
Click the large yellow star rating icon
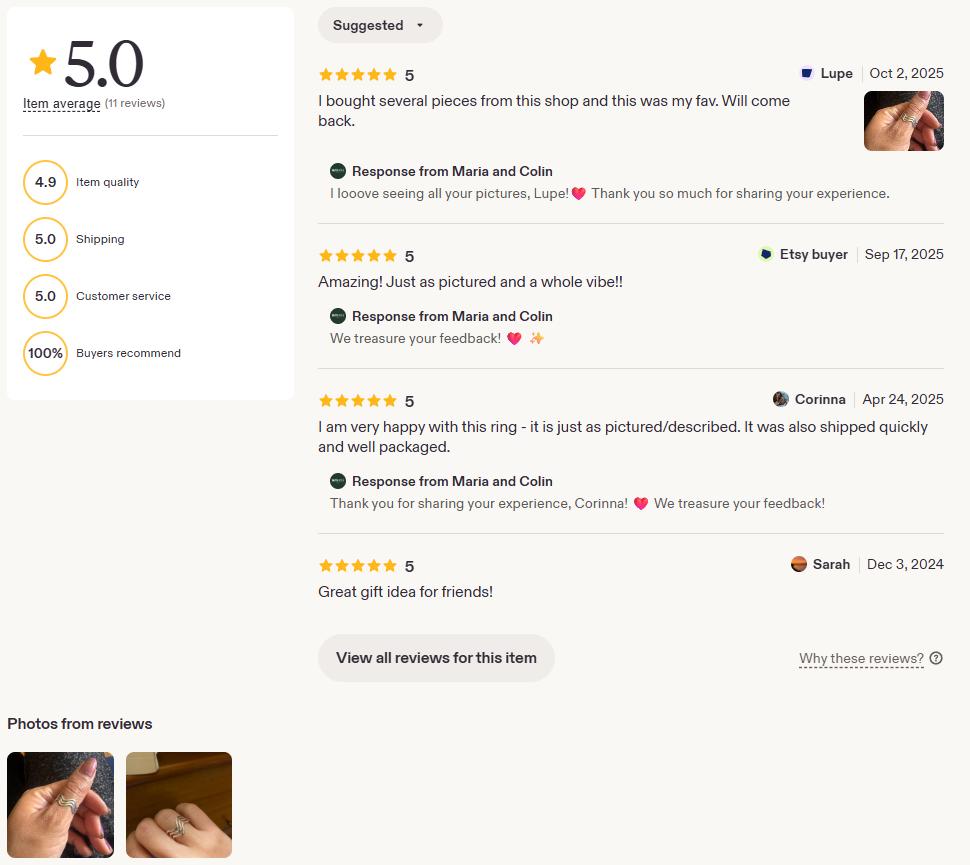pos(43,62)
